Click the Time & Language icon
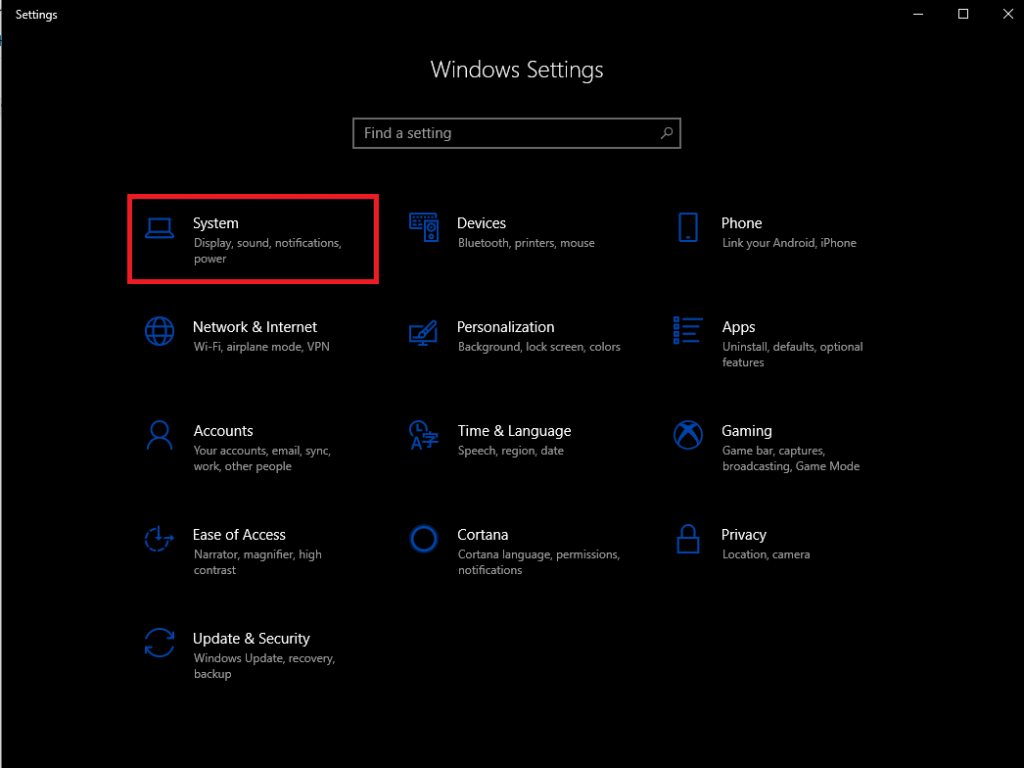The width and height of the screenshot is (1024, 768). [424, 435]
